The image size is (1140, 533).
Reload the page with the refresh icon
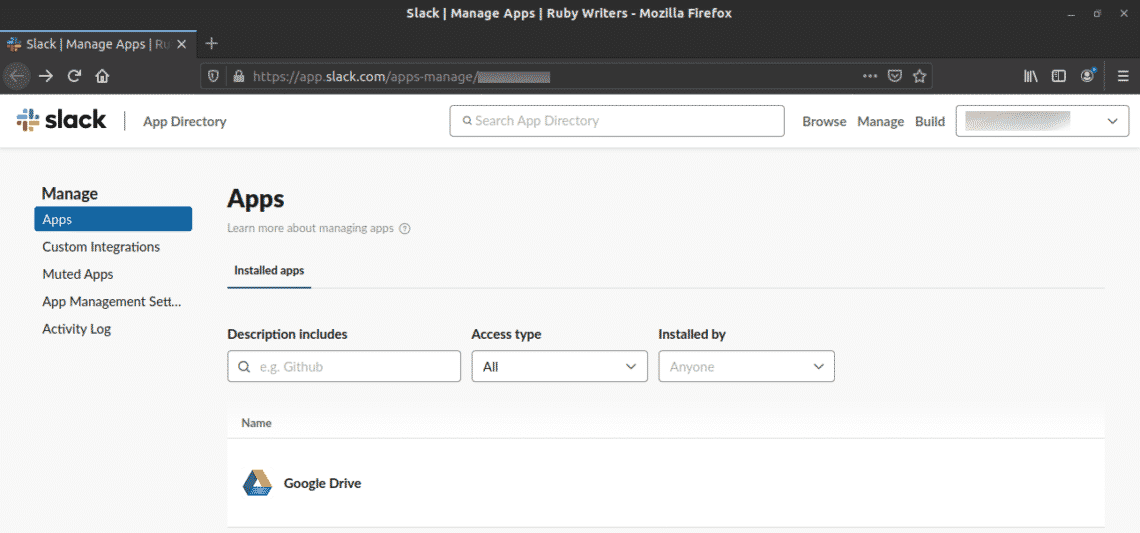pyautogui.click(x=74, y=76)
